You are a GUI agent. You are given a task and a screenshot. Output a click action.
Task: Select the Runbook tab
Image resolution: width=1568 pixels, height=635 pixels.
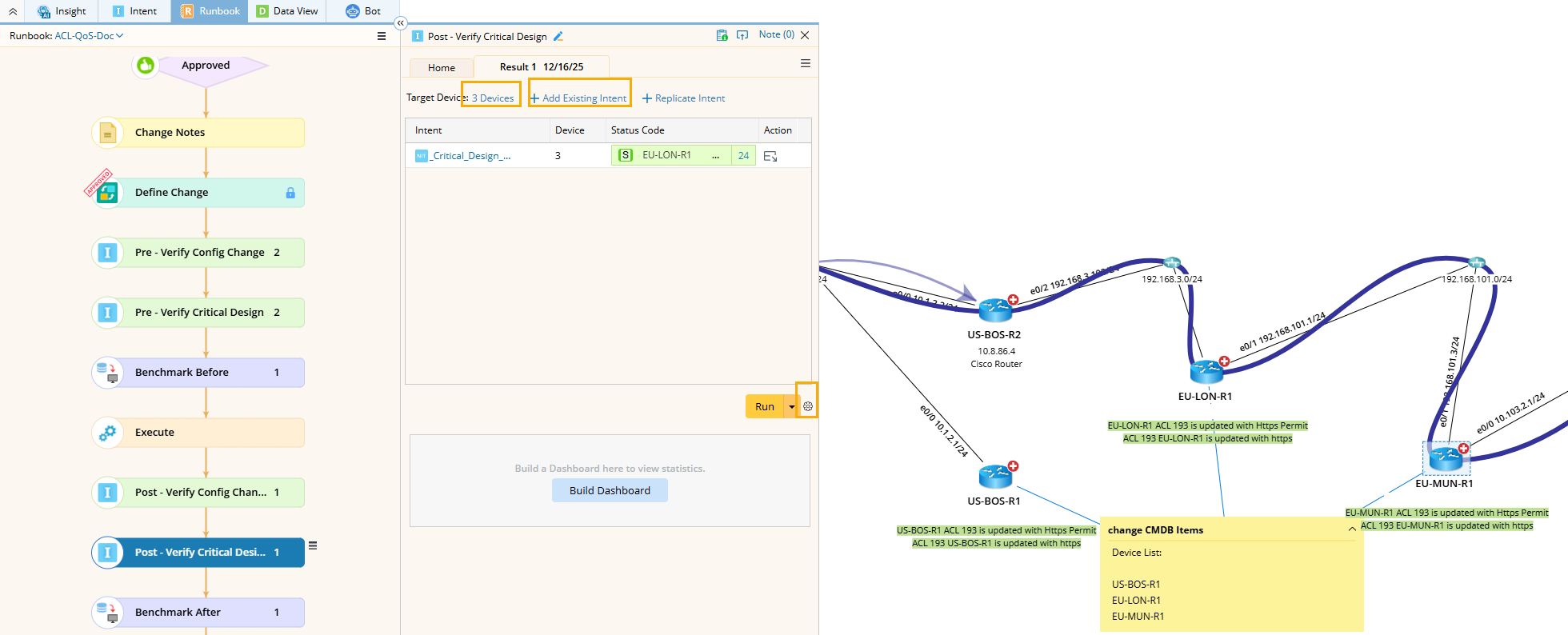tap(210, 11)
